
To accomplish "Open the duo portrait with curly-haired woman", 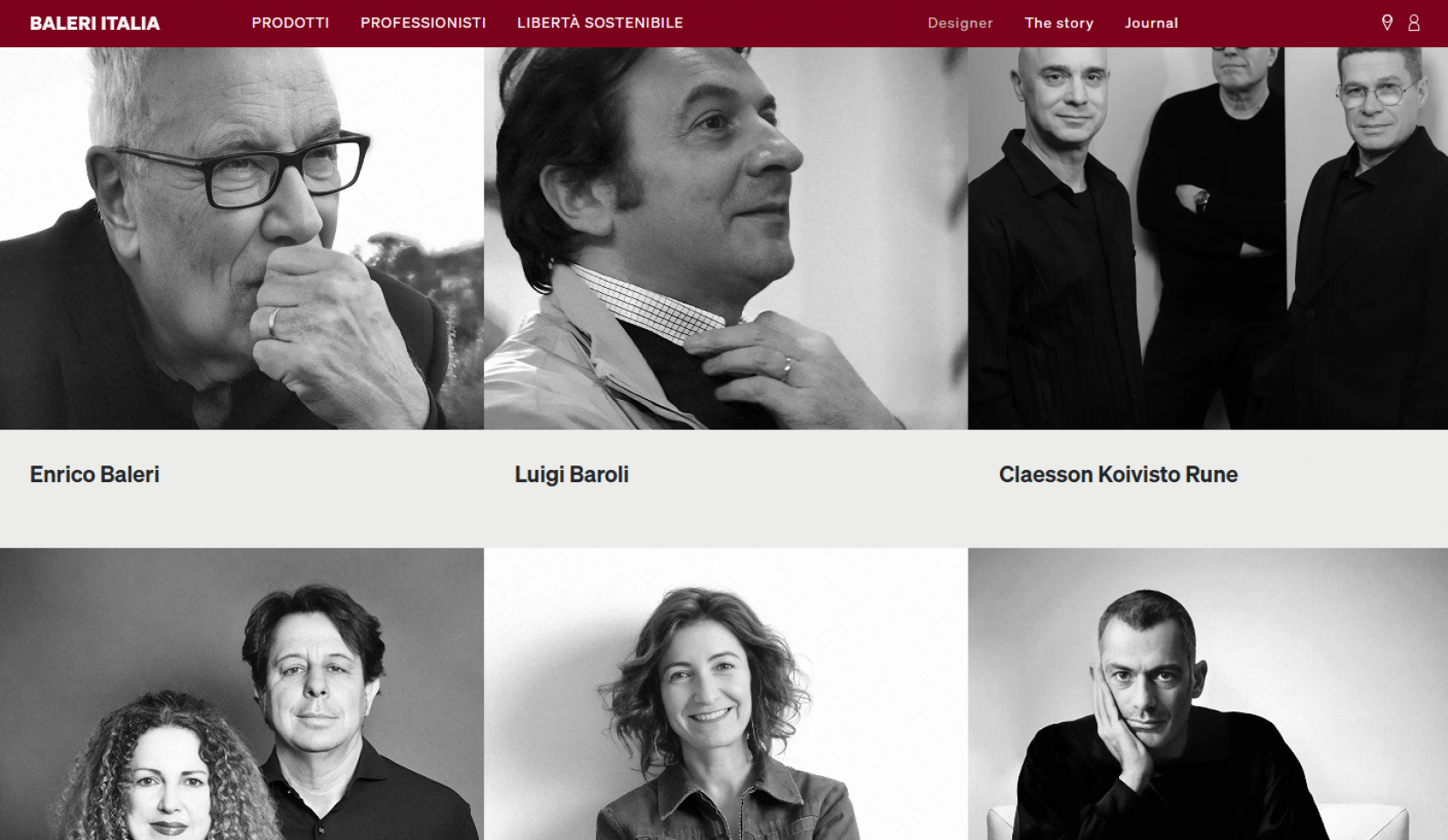I will click(241, 694).
